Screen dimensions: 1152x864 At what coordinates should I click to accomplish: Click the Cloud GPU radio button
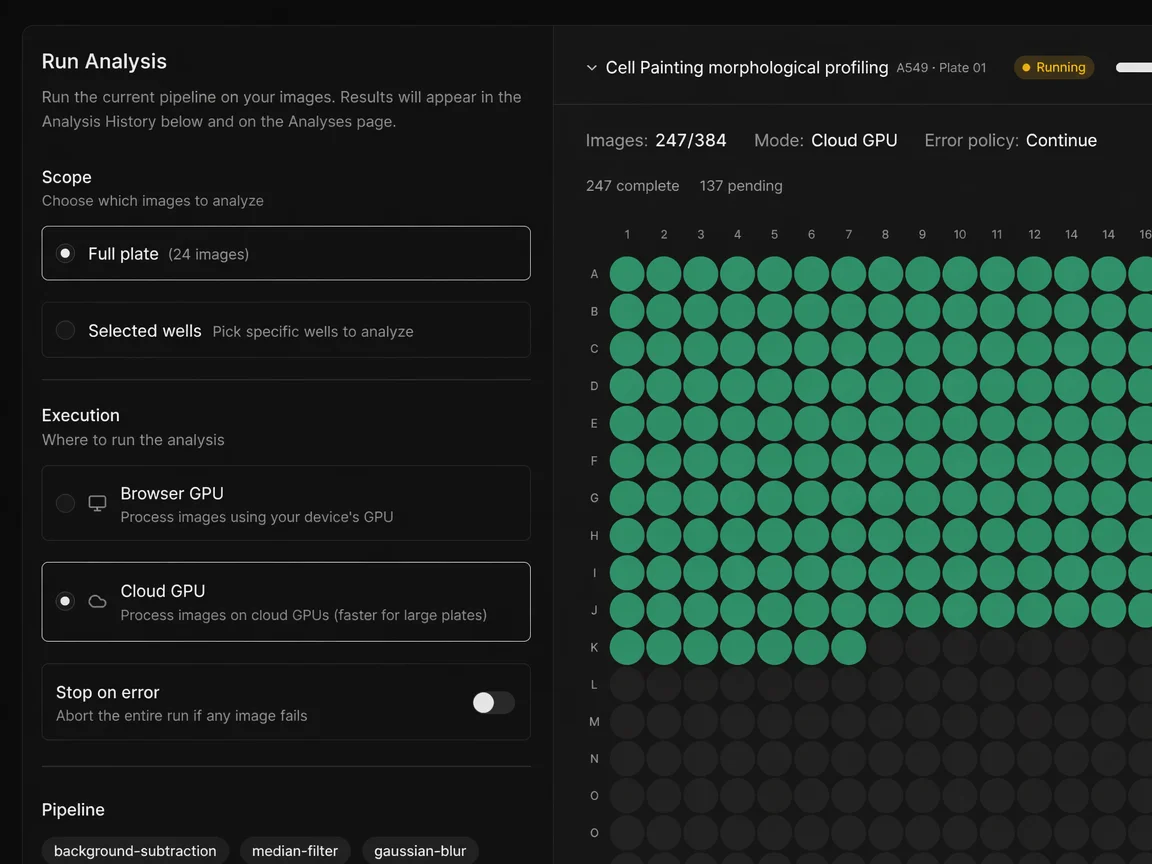tap(66, 602)
